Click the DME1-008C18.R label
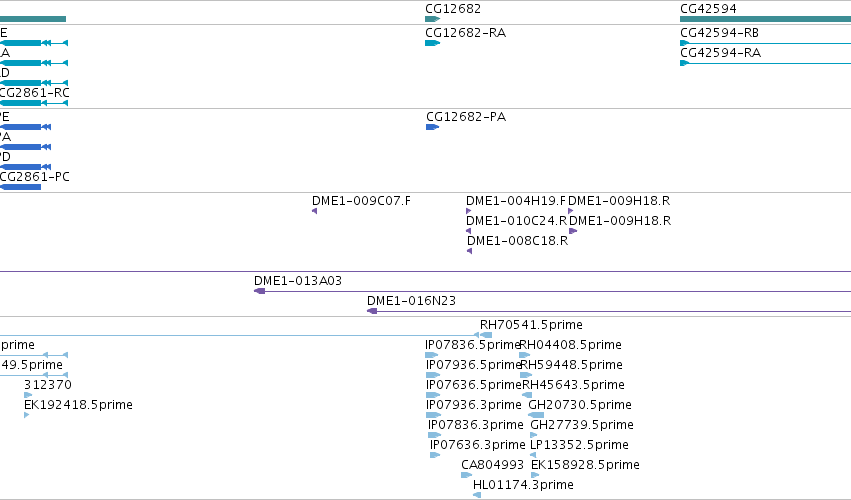The image size is (851, 500). [x=517, y=240]
